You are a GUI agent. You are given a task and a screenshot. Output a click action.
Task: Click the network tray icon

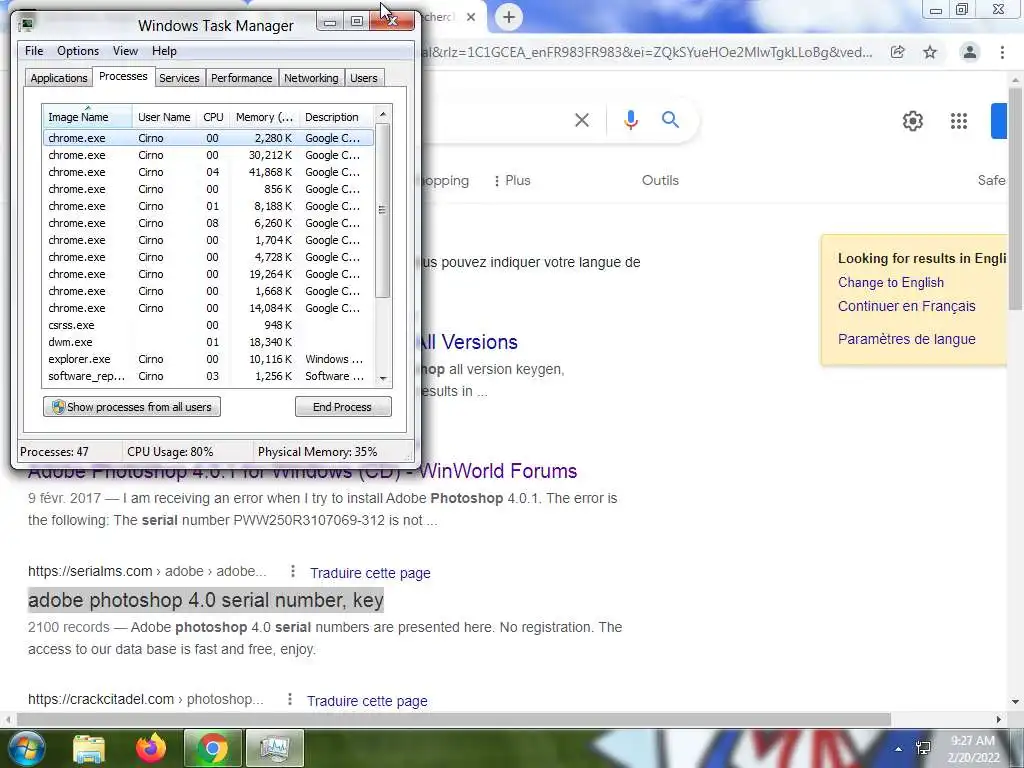click(923, 748)
